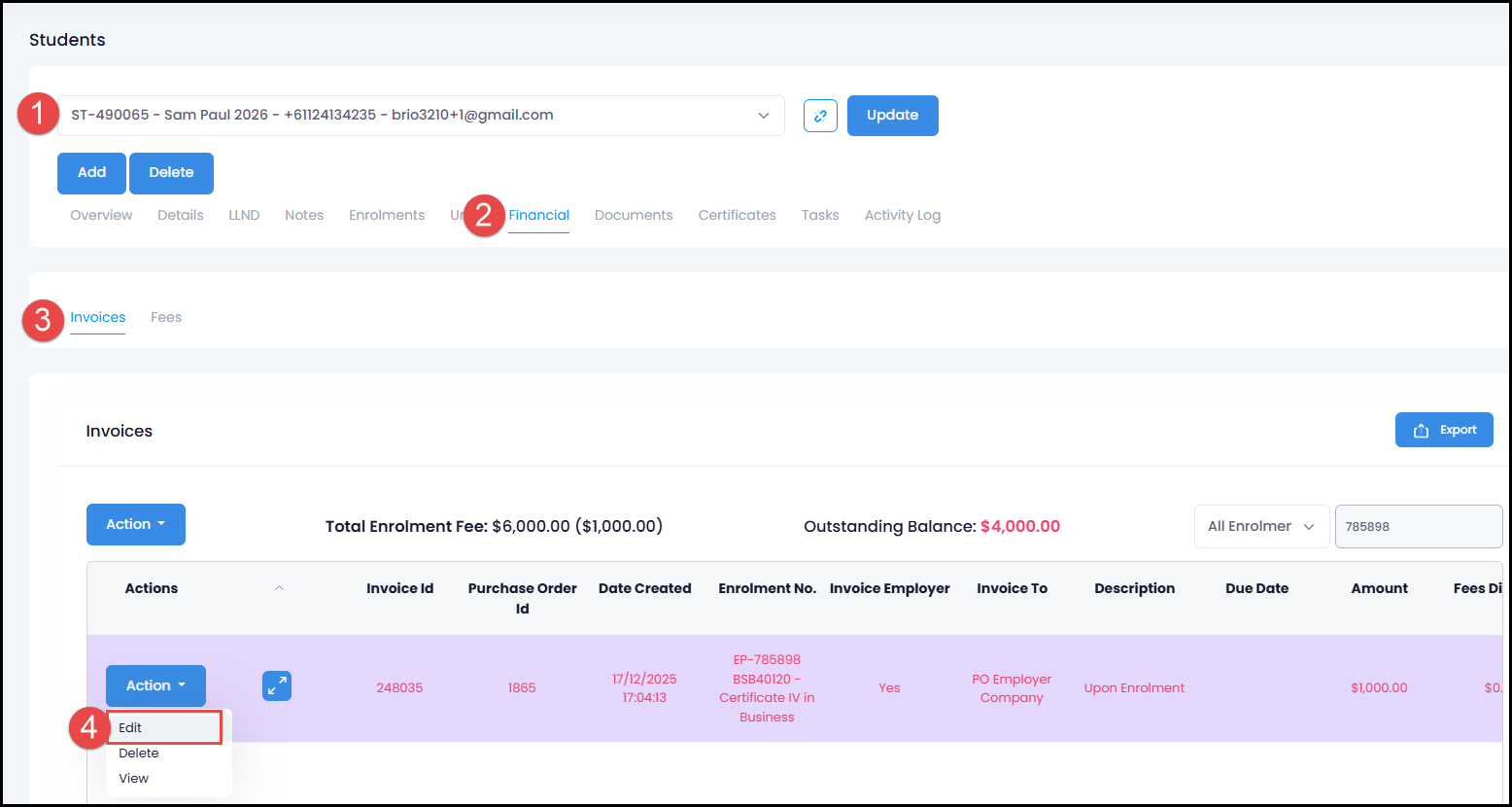Choose Delete in the action menu
This screenshot has width=1512, height=807.
click(x=139, y=754)
